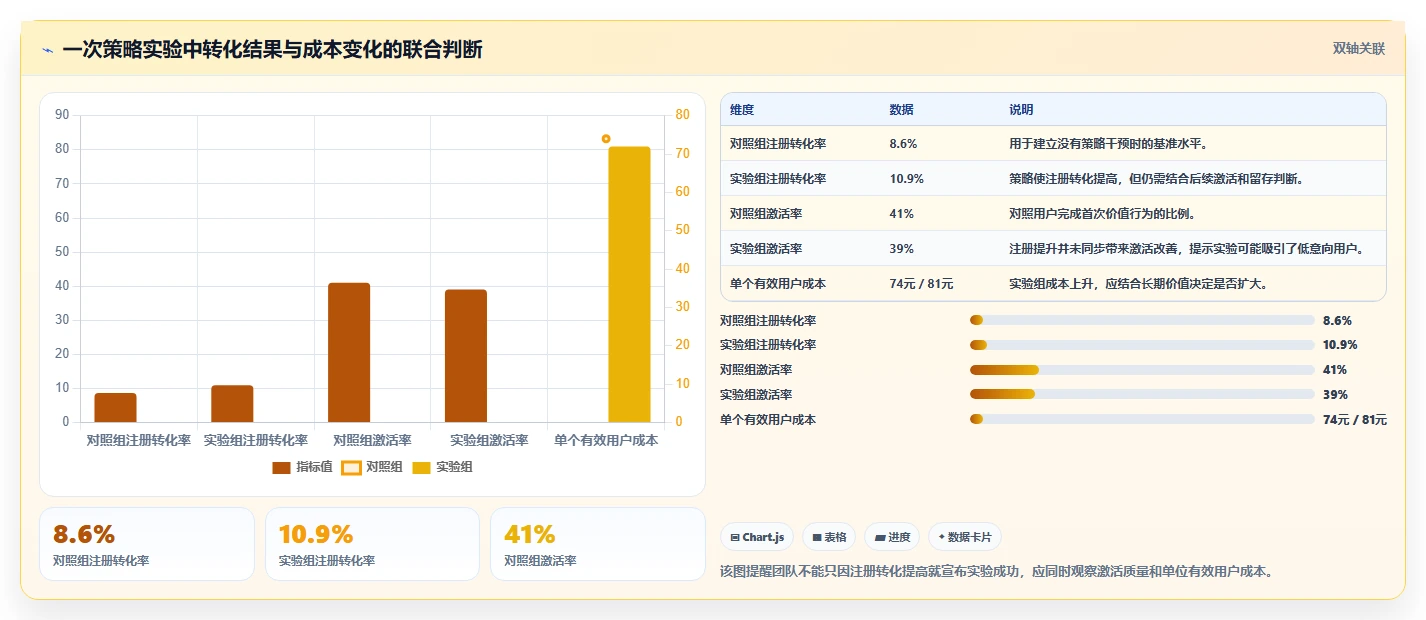Click the 39% value in the progress list
The width and height of the screenshot is (1426, 620).
1335,395
